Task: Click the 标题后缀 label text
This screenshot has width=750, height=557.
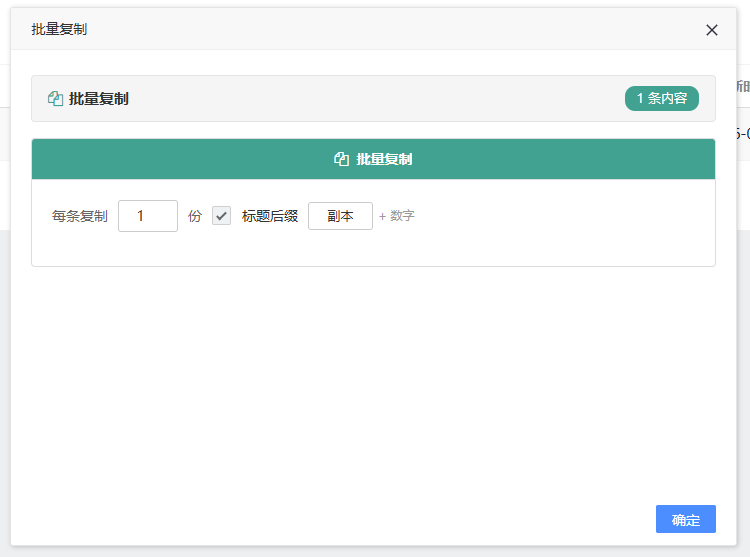Action: [270, 216]
